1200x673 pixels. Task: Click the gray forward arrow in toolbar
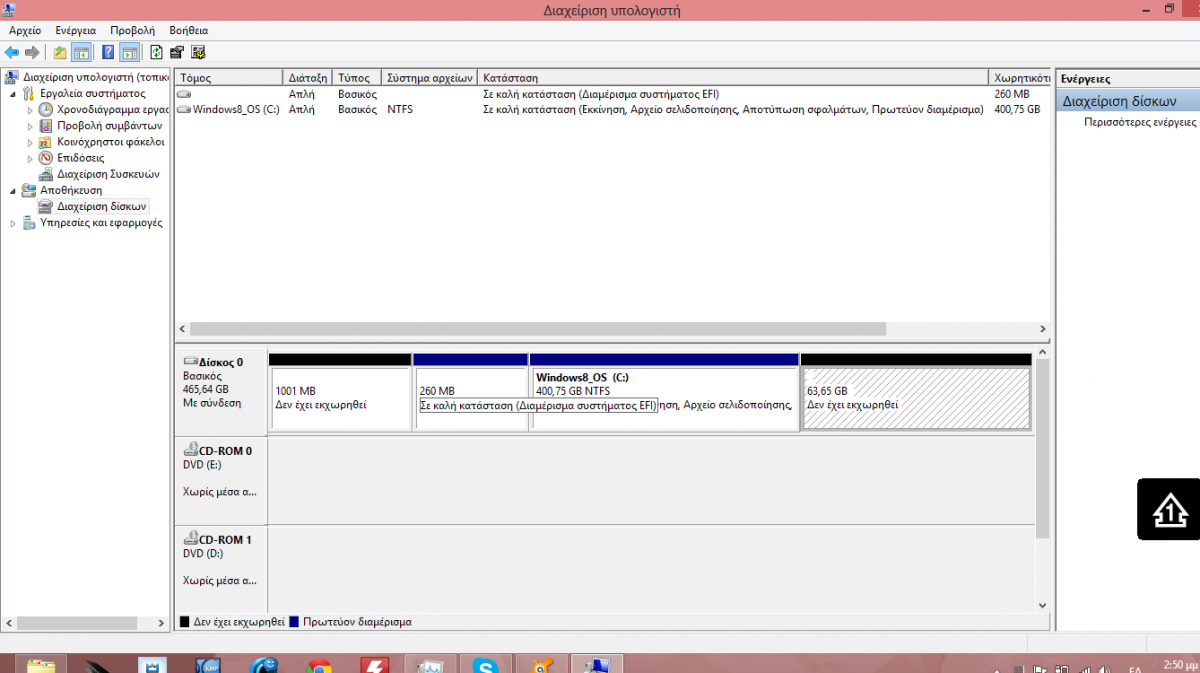(32, 52)
